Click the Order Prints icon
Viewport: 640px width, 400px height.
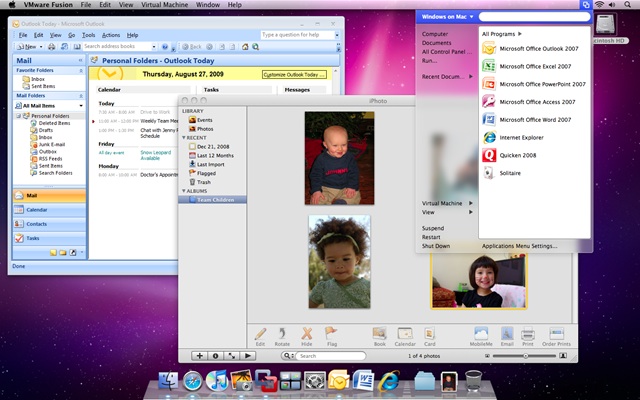(x=556, y=334)
